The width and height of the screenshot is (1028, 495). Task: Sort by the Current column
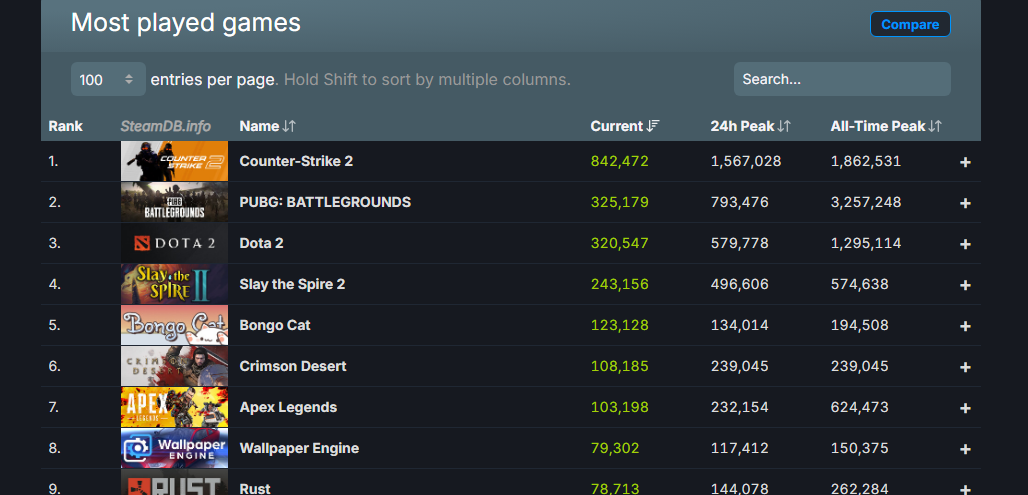[x=625, y=126]
